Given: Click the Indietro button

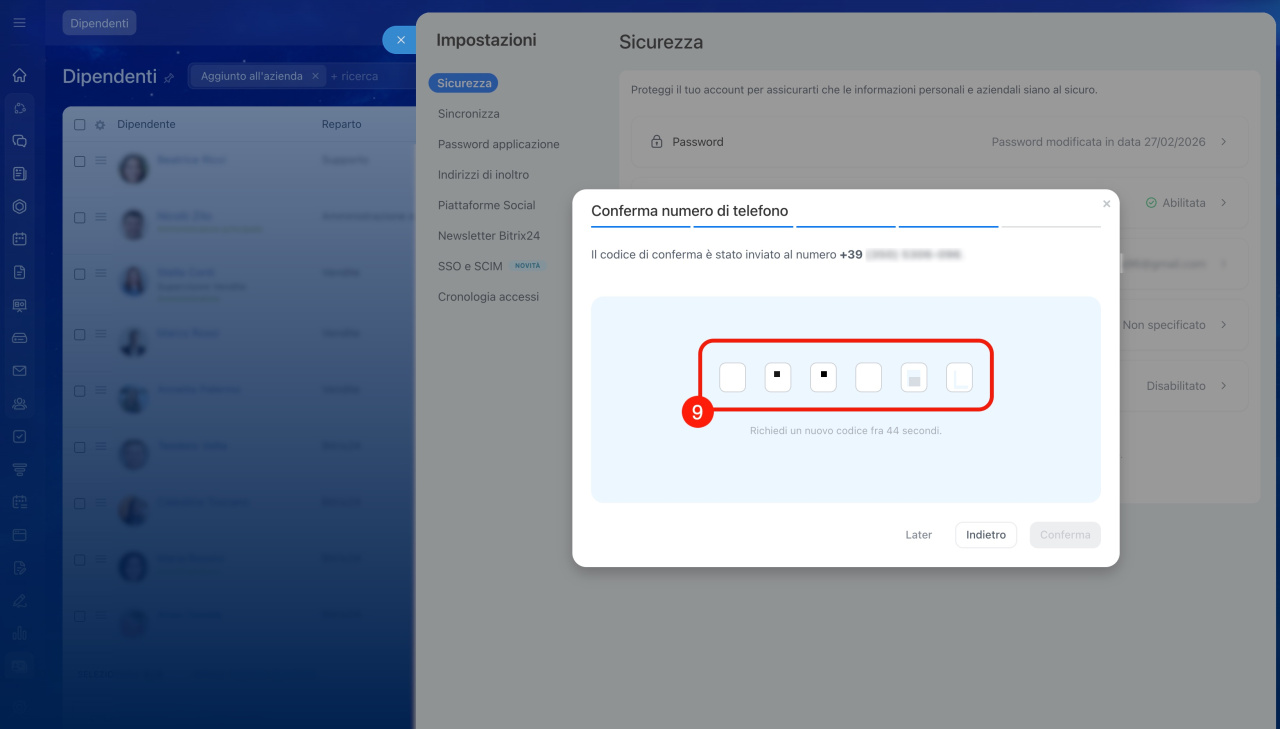Looking at the screenshot, I should click(x=985, y=535).
